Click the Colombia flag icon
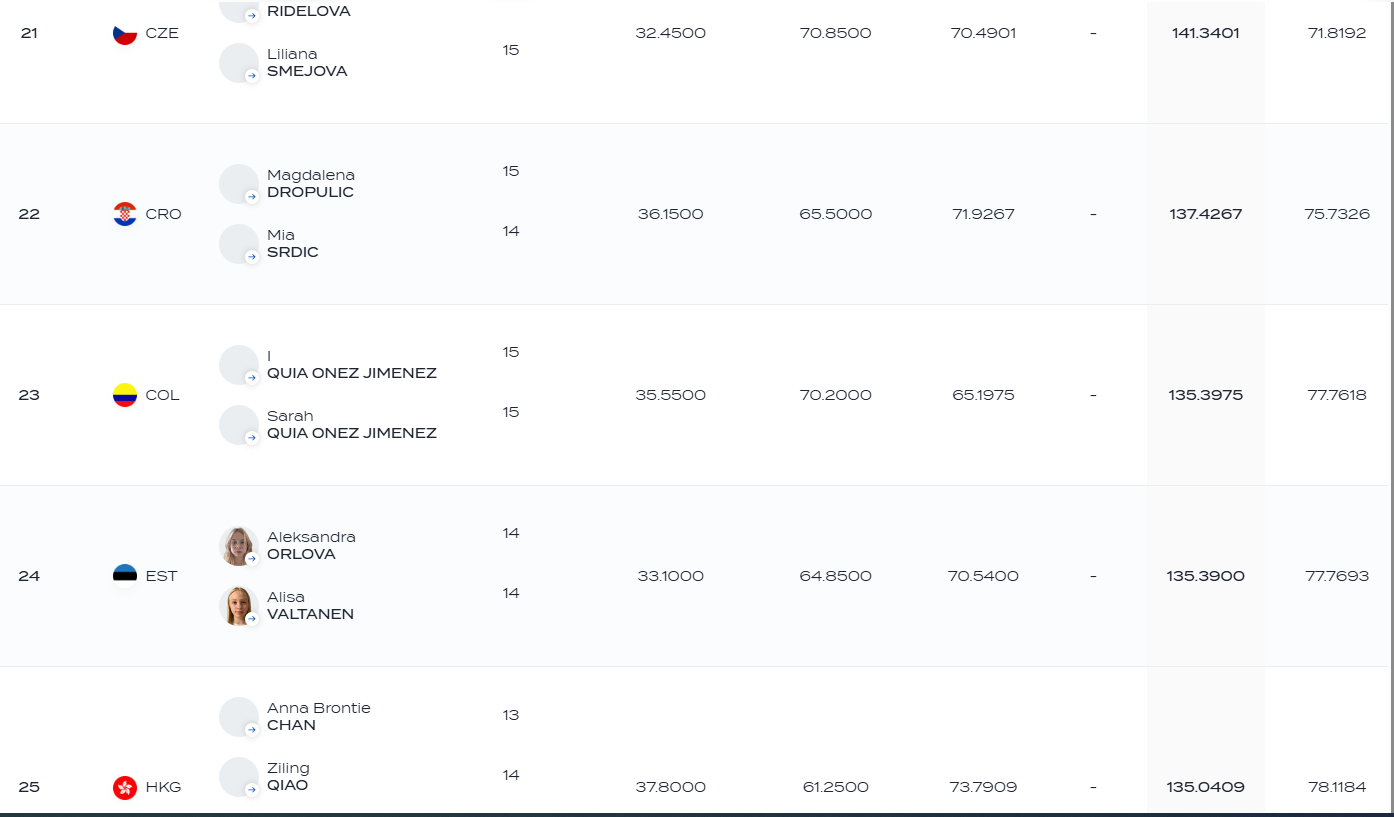 click(125, 395)
